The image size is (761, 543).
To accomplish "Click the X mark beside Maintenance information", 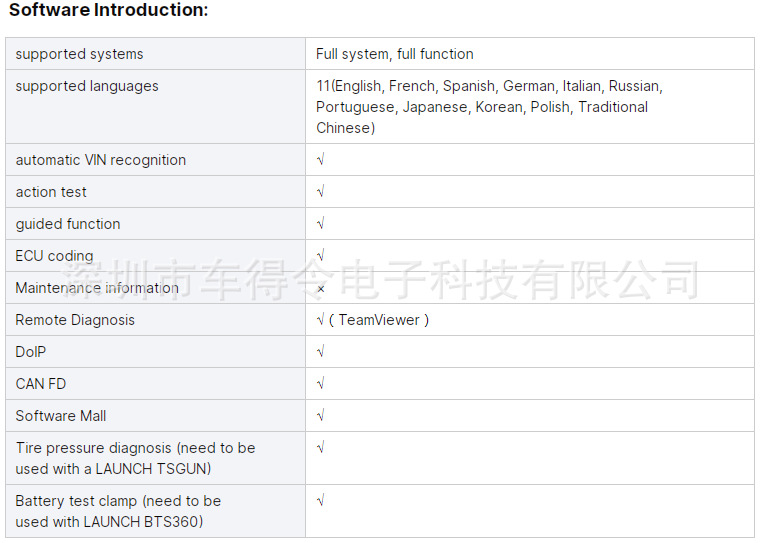I will coord(320,289).
